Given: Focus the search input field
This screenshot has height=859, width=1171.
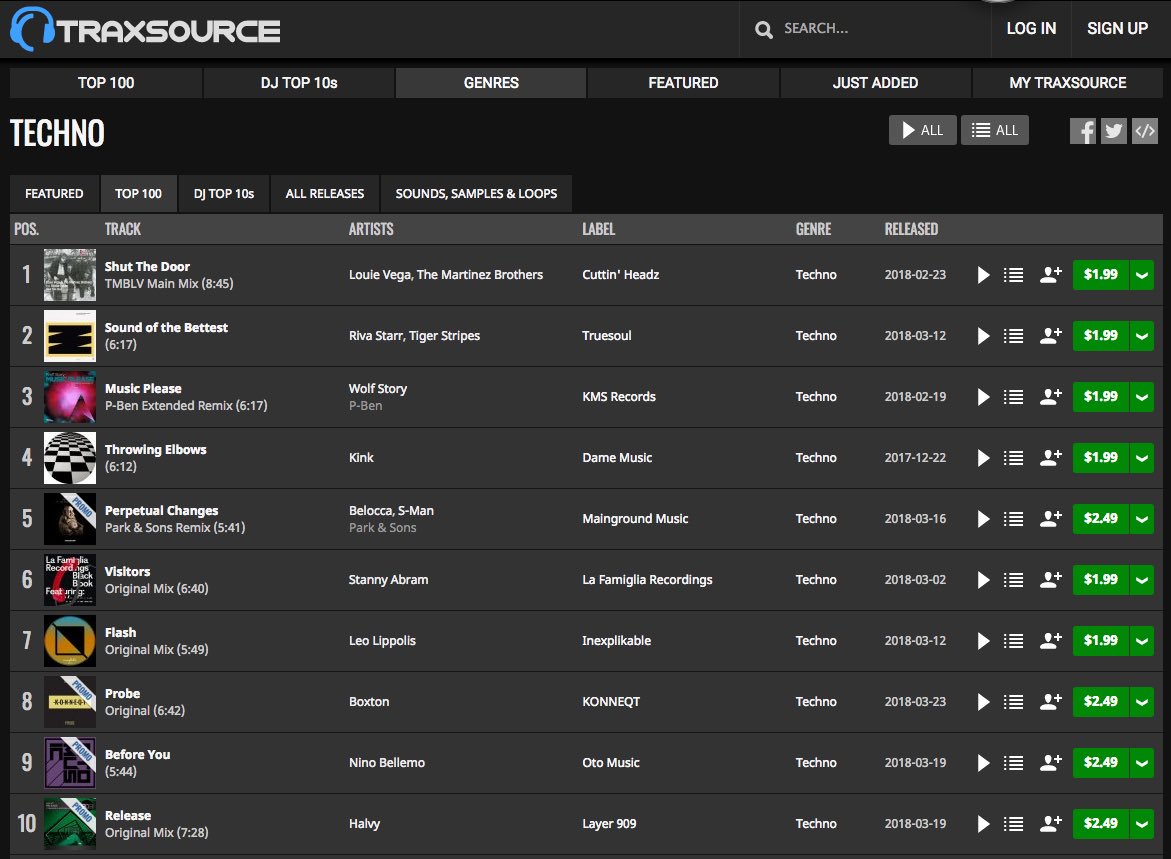Looking at the screenshot, I should coord(881,28).
